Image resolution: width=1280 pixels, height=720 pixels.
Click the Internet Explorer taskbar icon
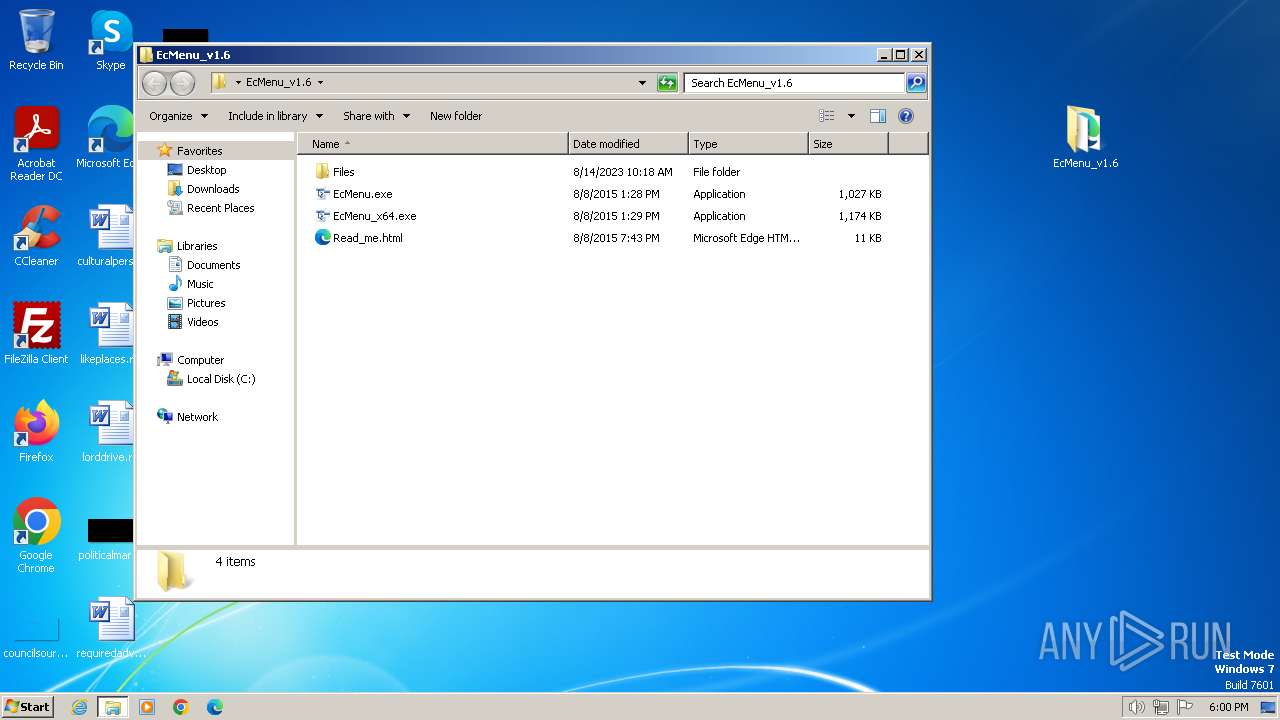80,707
